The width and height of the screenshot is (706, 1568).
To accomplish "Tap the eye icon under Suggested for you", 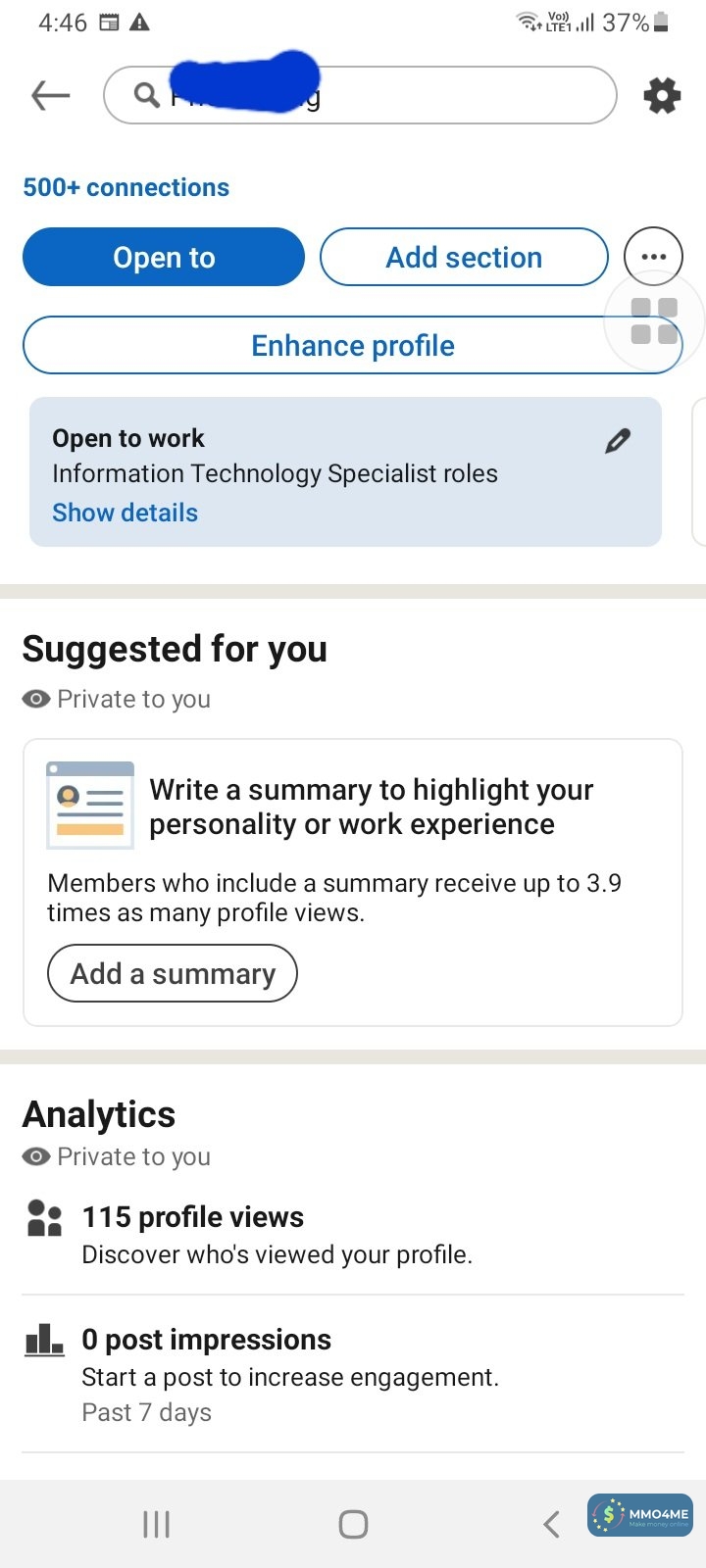I will coord(36,699).
